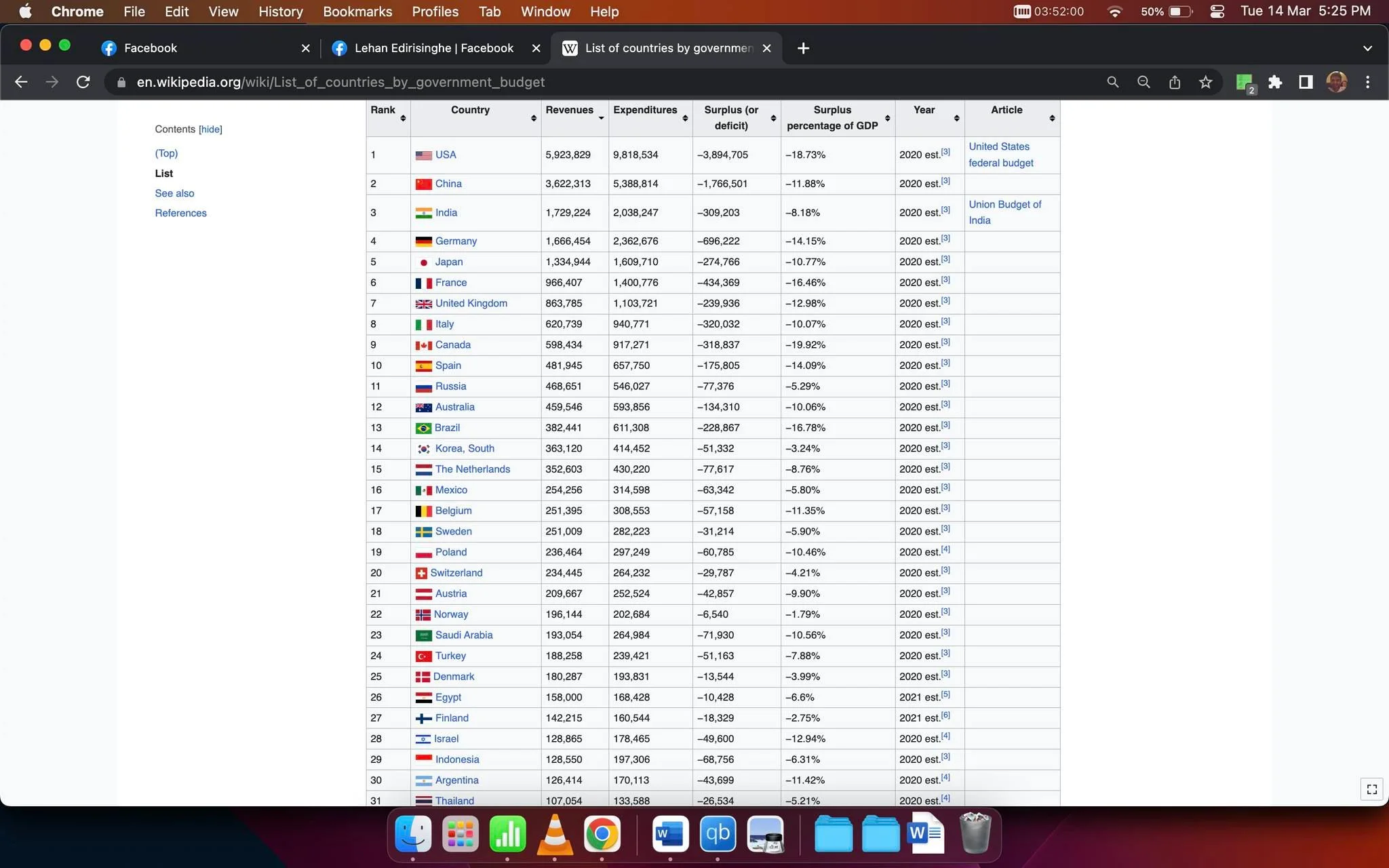1389x868 pixels.
Task: Switch to Lehan Edirisinghe Facebook tab
Action: (x=434, y=48)
